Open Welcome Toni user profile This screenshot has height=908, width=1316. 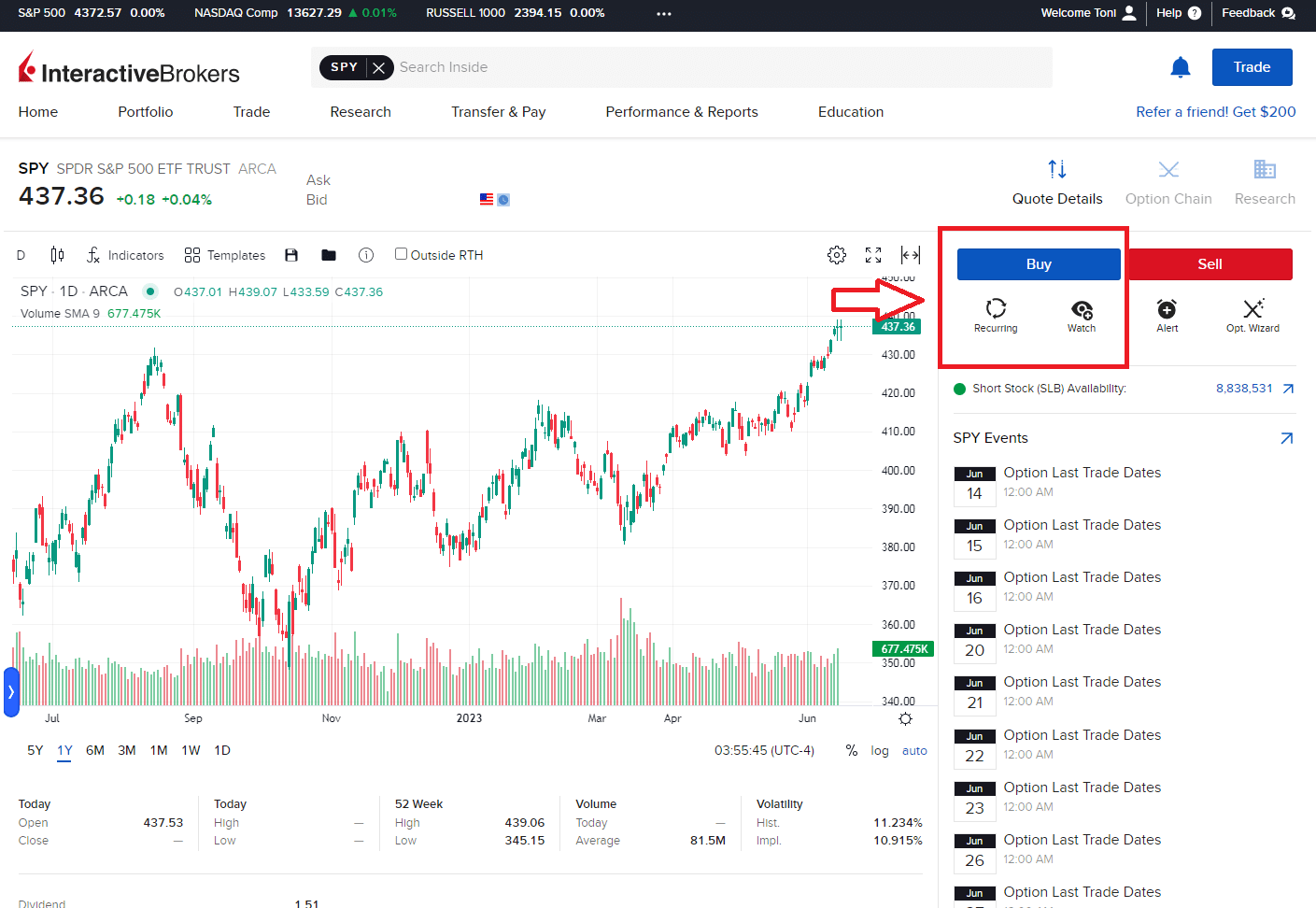1088,13
